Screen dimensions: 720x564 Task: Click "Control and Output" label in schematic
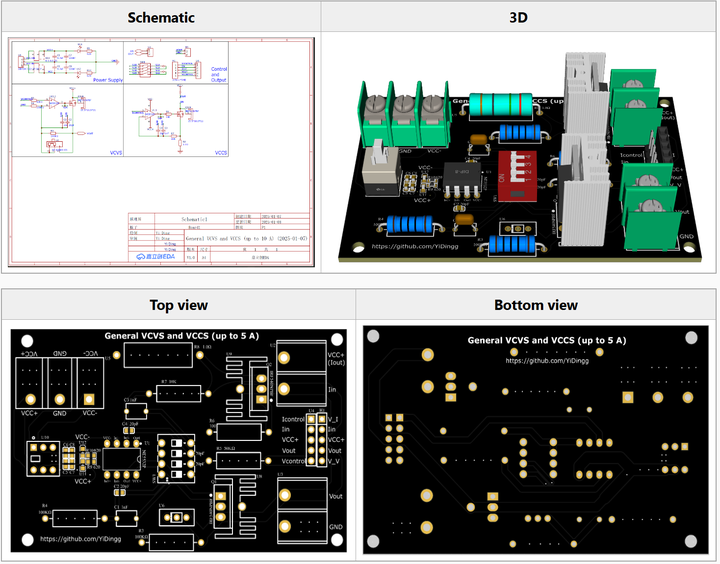(x=219, y=74)
